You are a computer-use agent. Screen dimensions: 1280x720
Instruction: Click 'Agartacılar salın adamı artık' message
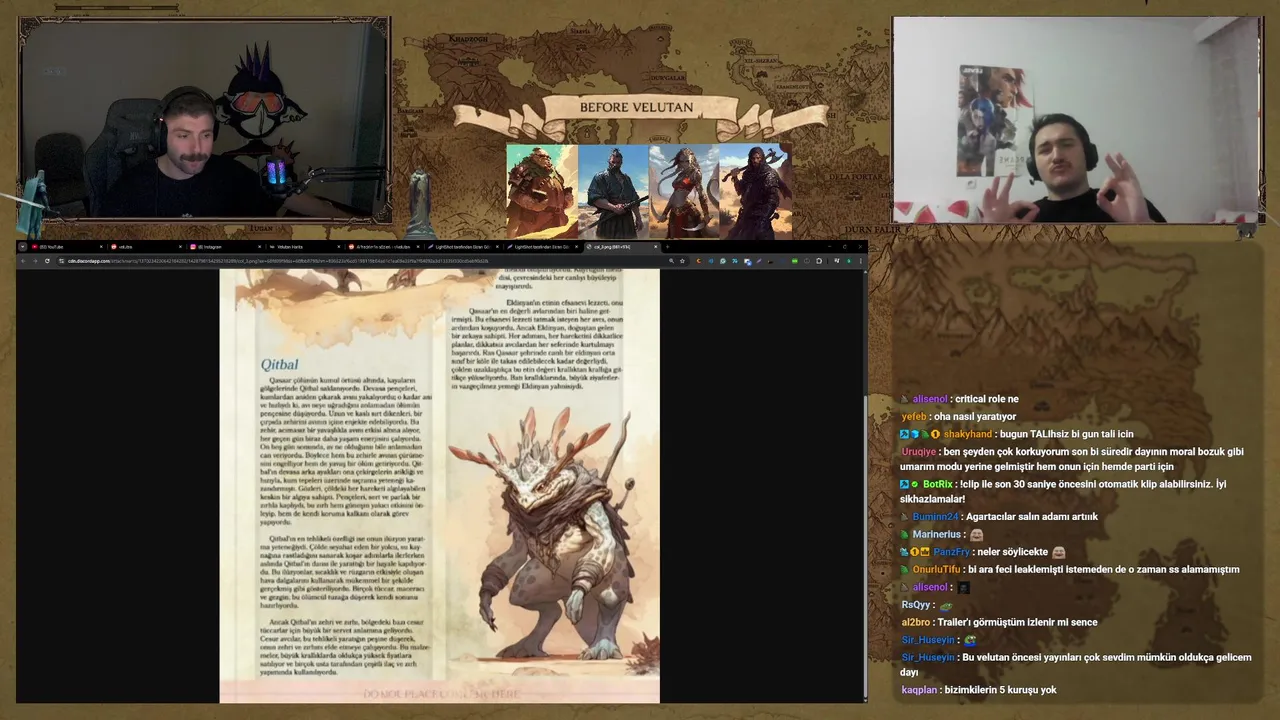point(1033,517)
